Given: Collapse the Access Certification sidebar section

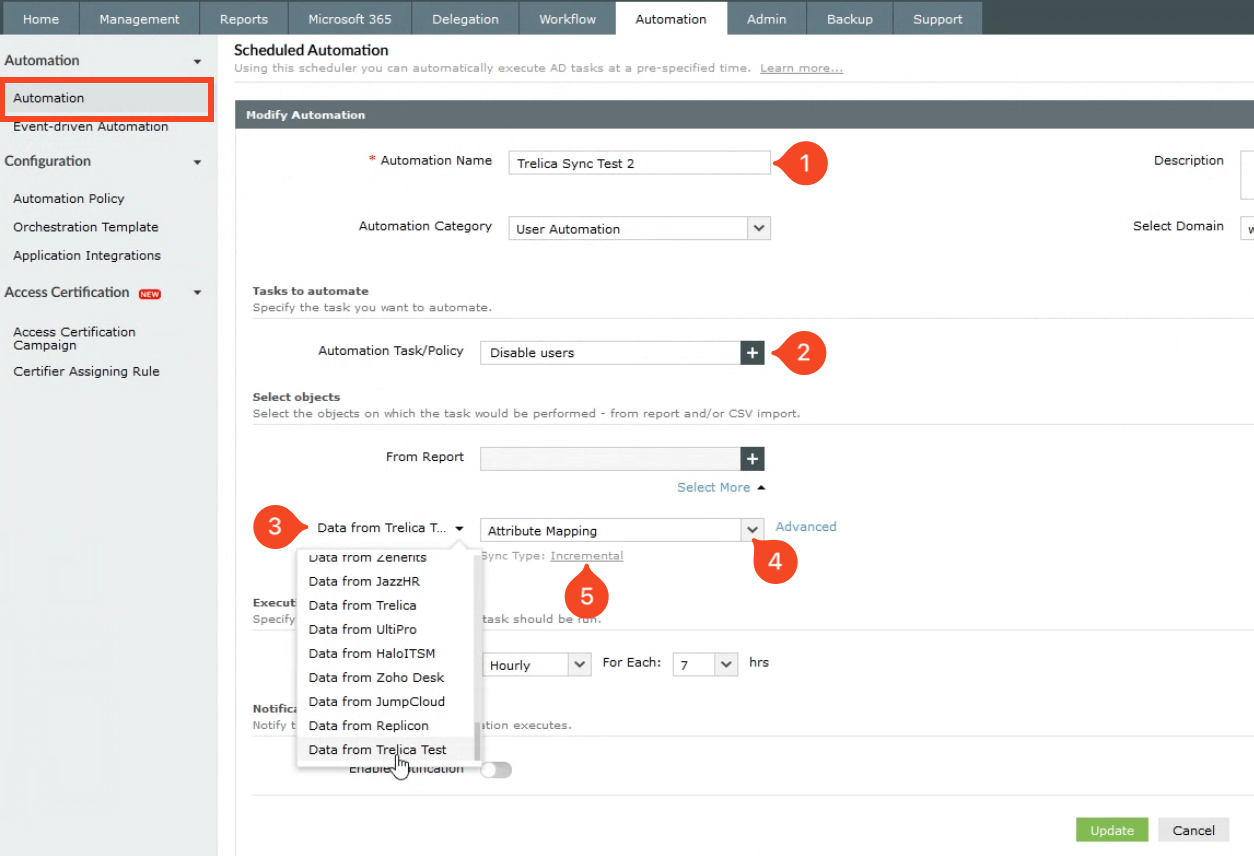Looking at the screenshot, I should click(x=197, y=293).
